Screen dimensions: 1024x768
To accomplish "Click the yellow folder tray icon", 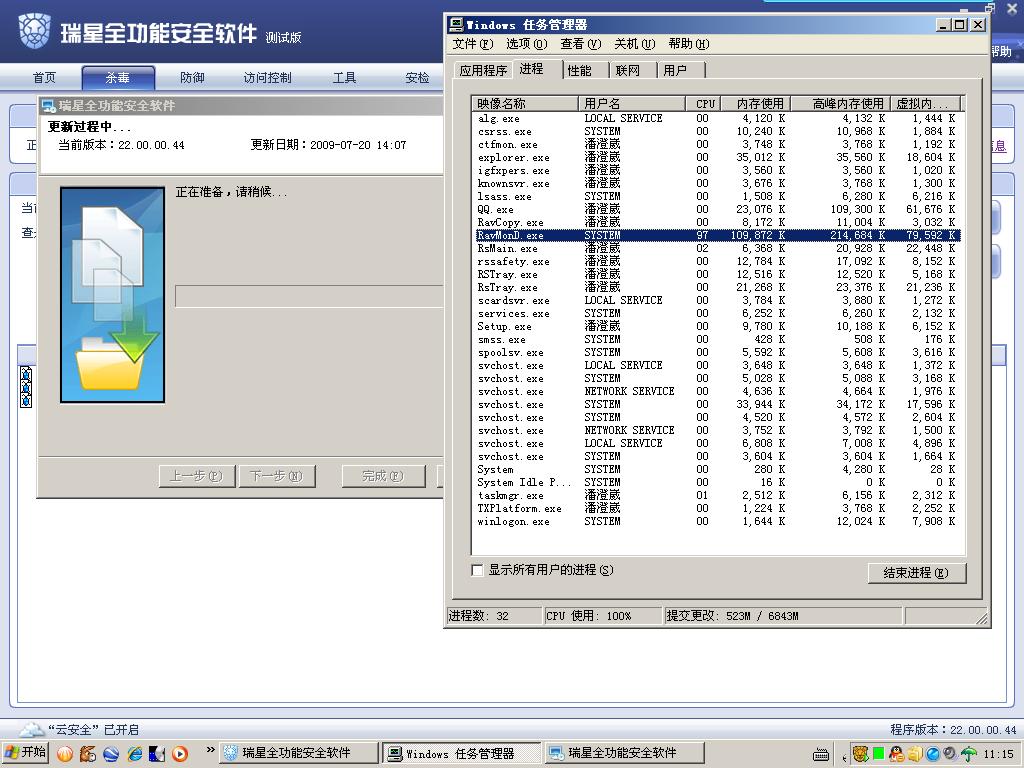I will (x=915, y=754).
